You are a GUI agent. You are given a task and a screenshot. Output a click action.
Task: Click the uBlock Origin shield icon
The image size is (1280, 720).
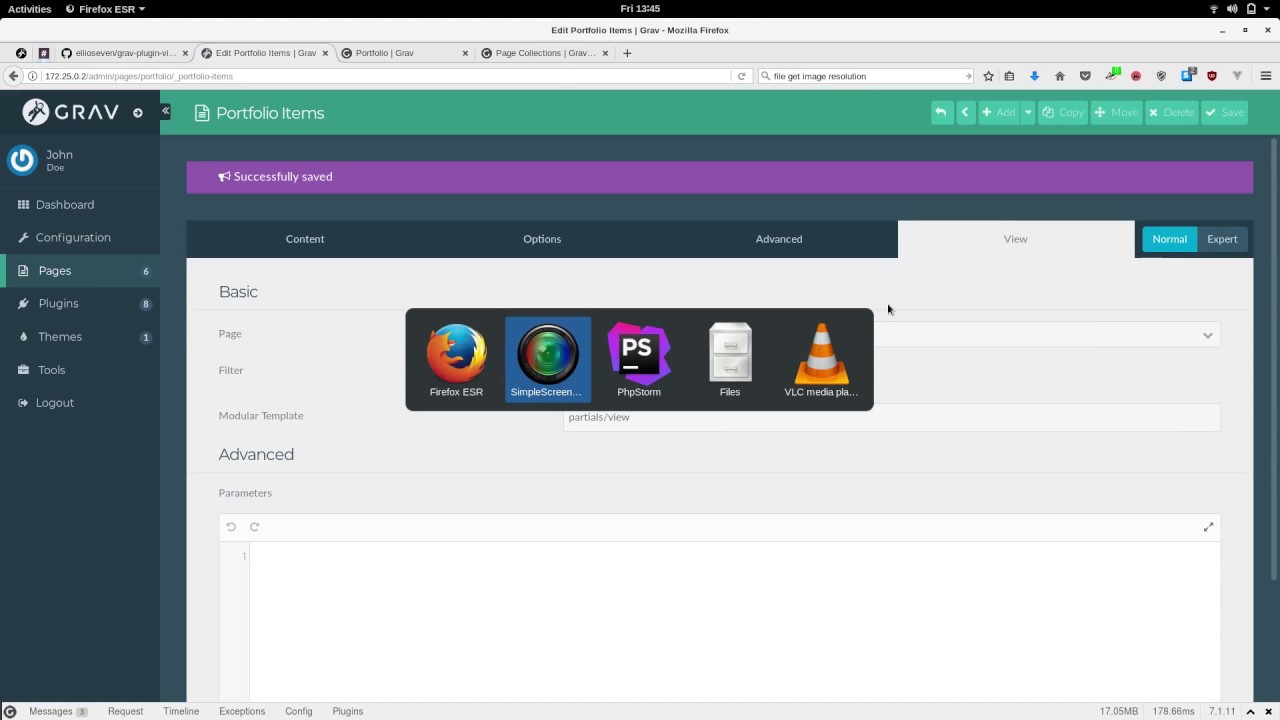click(x=1212, y=76)
